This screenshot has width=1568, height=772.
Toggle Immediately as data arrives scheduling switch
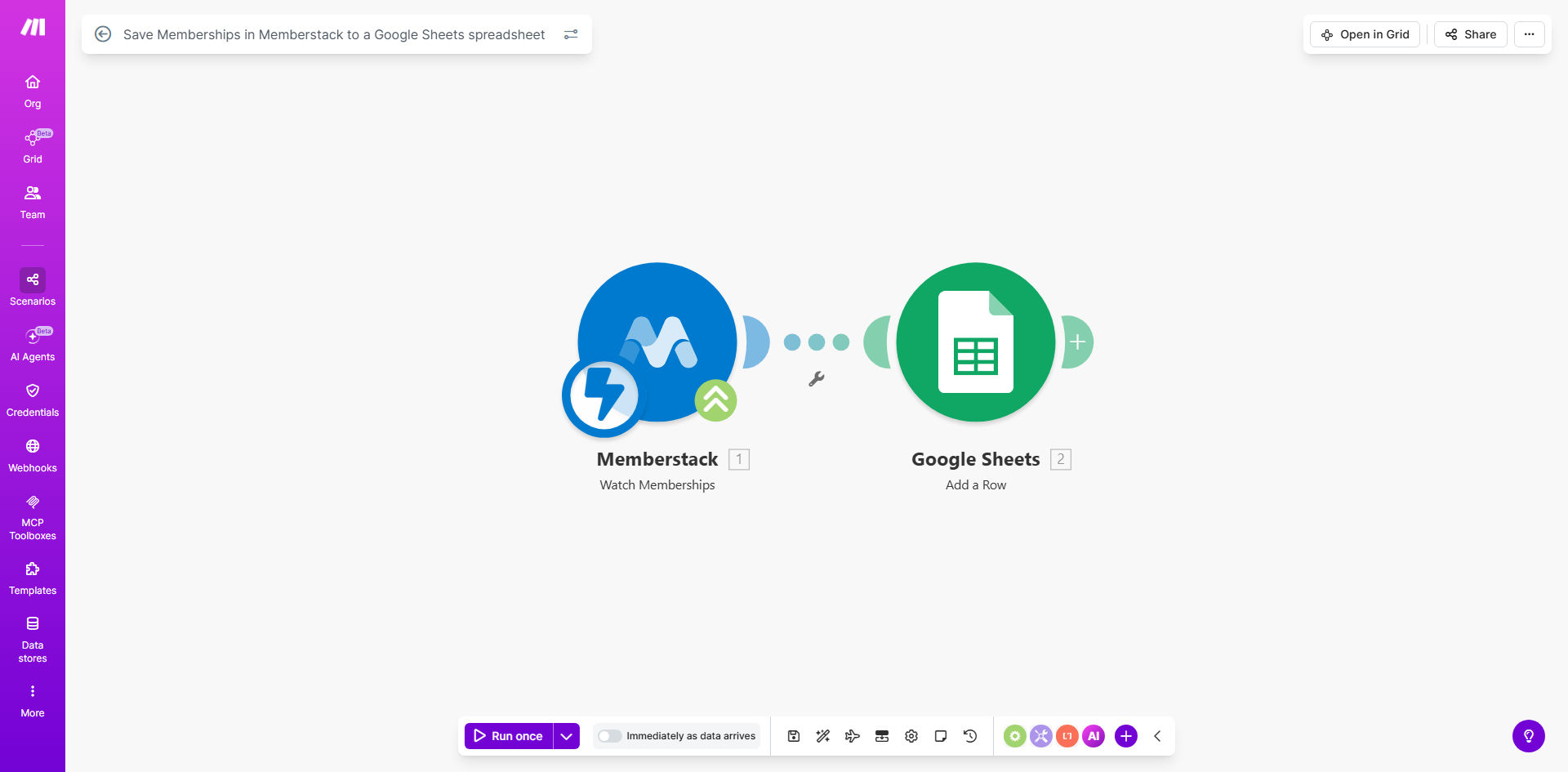click(x=609, y=736)
